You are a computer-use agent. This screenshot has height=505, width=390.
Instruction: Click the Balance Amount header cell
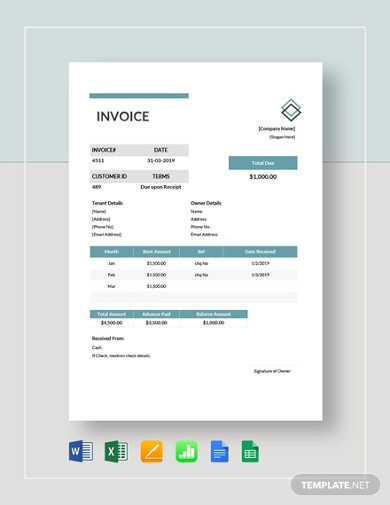coord(214,314)
